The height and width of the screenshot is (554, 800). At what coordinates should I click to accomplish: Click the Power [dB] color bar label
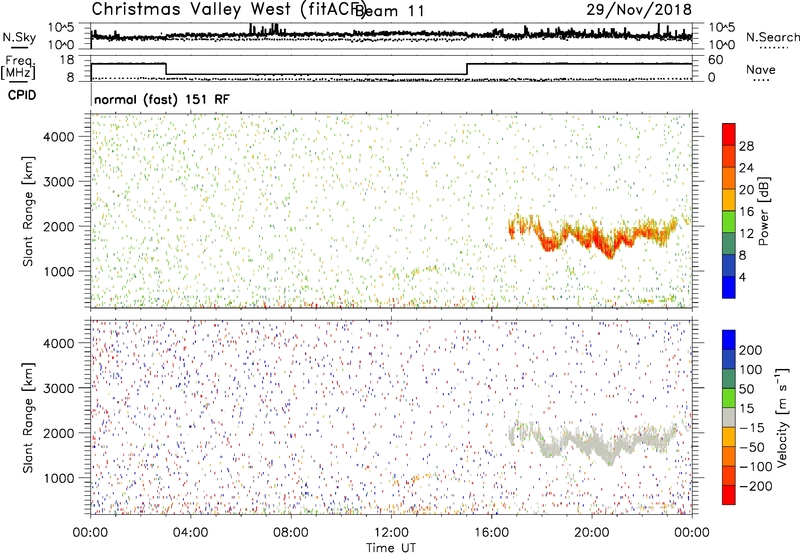pyautogui.click(x=763, y=211)
